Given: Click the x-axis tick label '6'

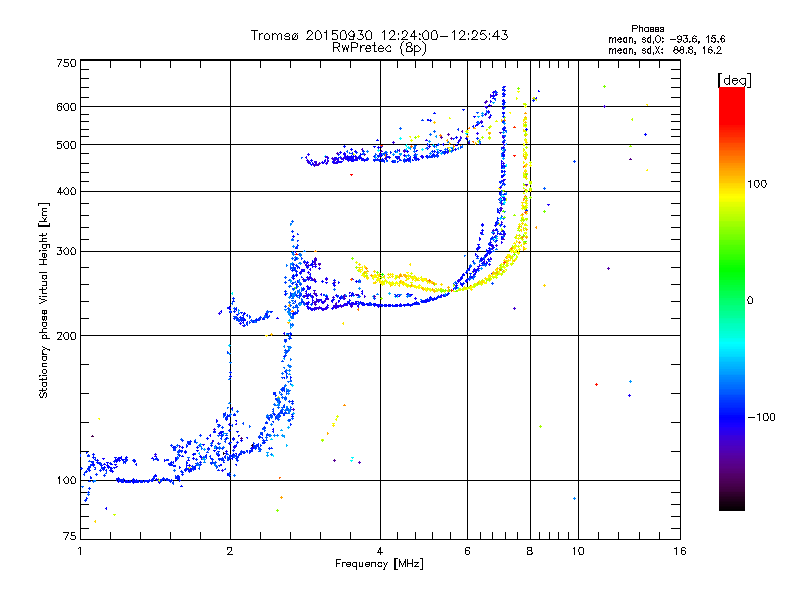Looking at the screenshot, I should tap(467, 551).
